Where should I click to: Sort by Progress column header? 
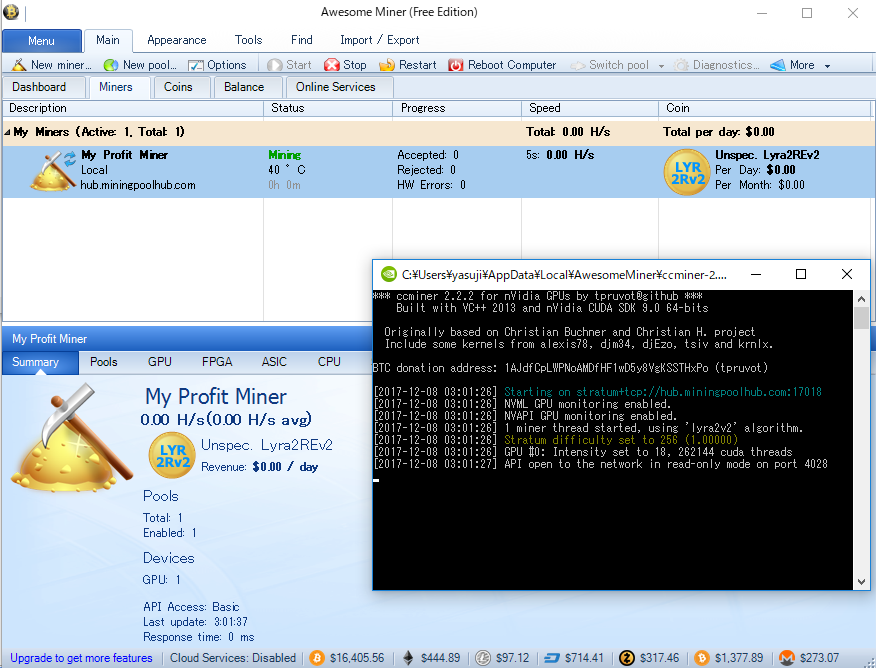(457, 108)
